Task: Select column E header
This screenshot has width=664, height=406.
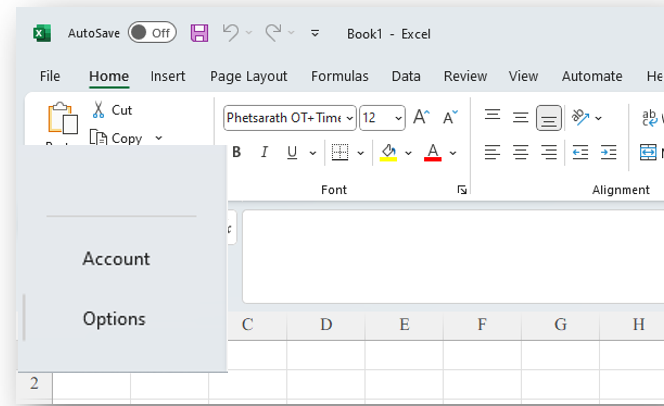Action: 404,324
